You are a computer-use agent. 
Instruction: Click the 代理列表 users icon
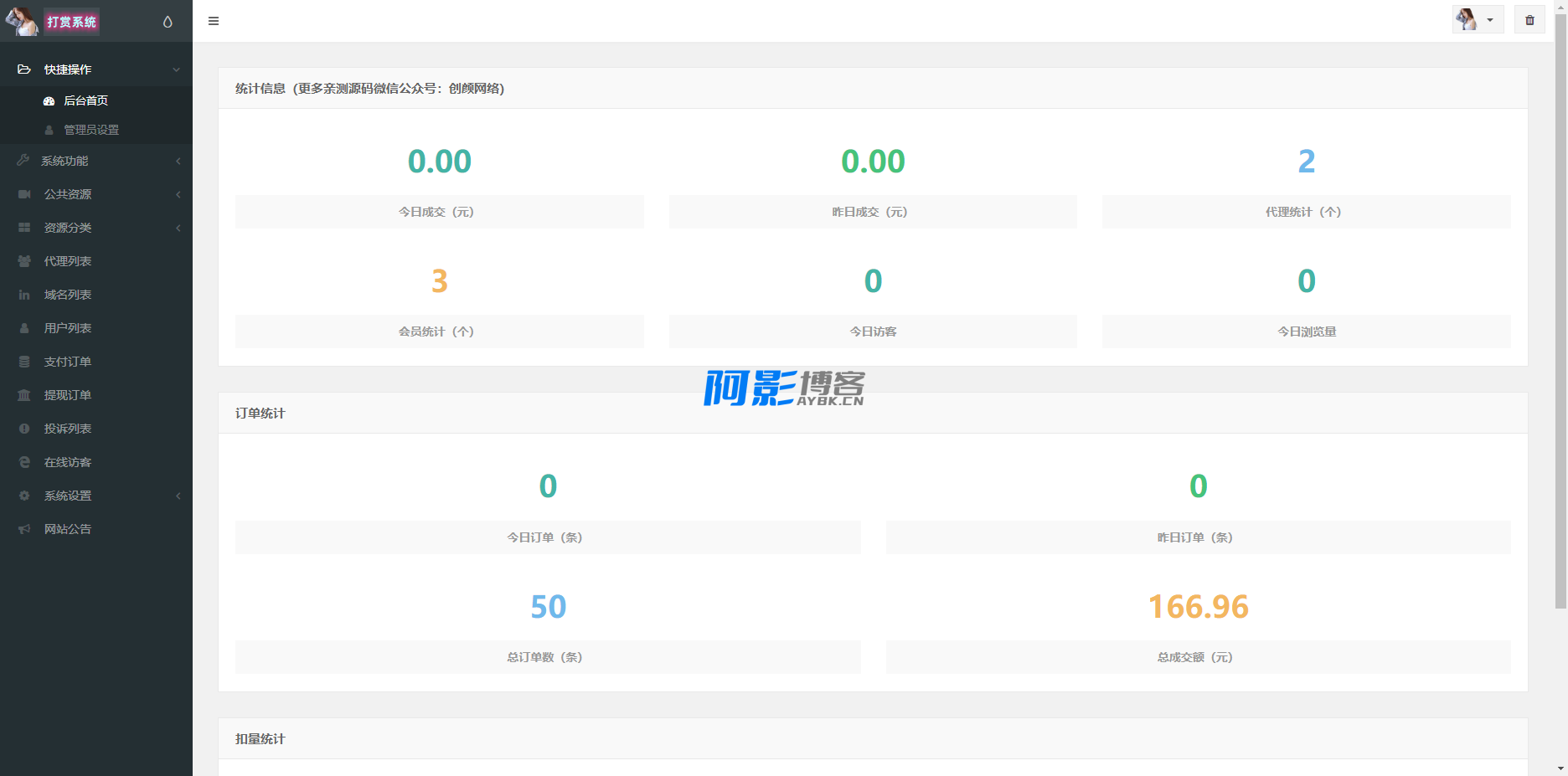point(24,261)
